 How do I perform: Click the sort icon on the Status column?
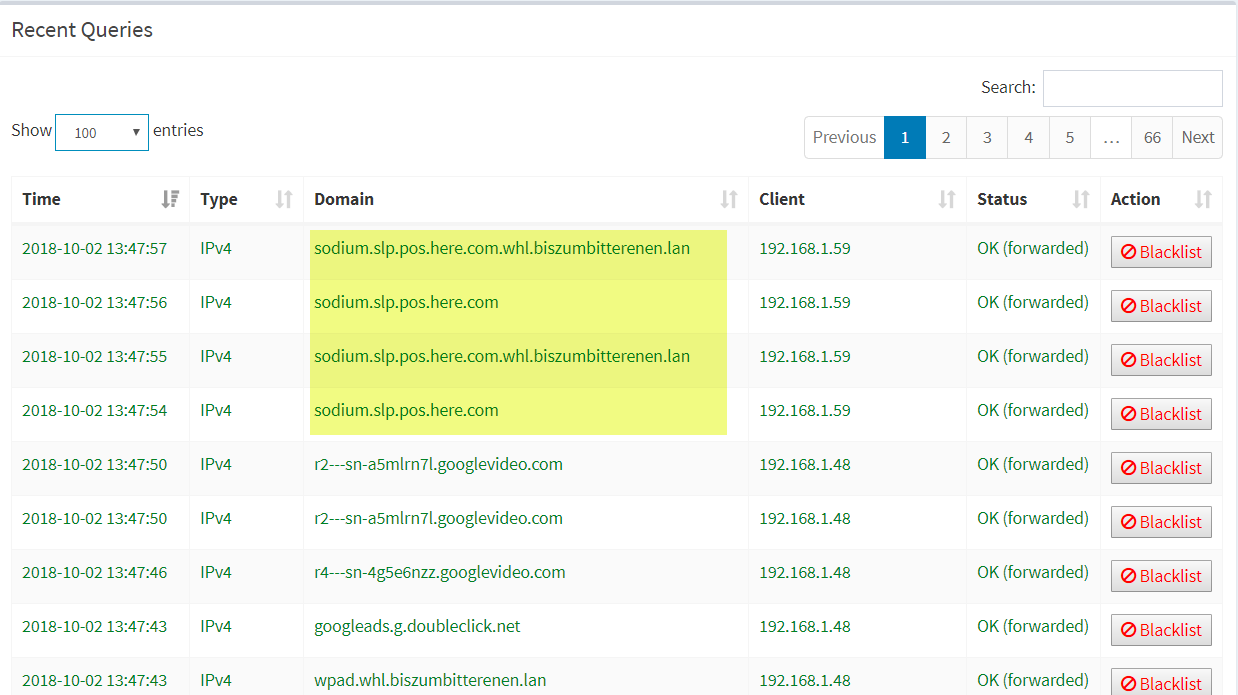coord(1079,198)
